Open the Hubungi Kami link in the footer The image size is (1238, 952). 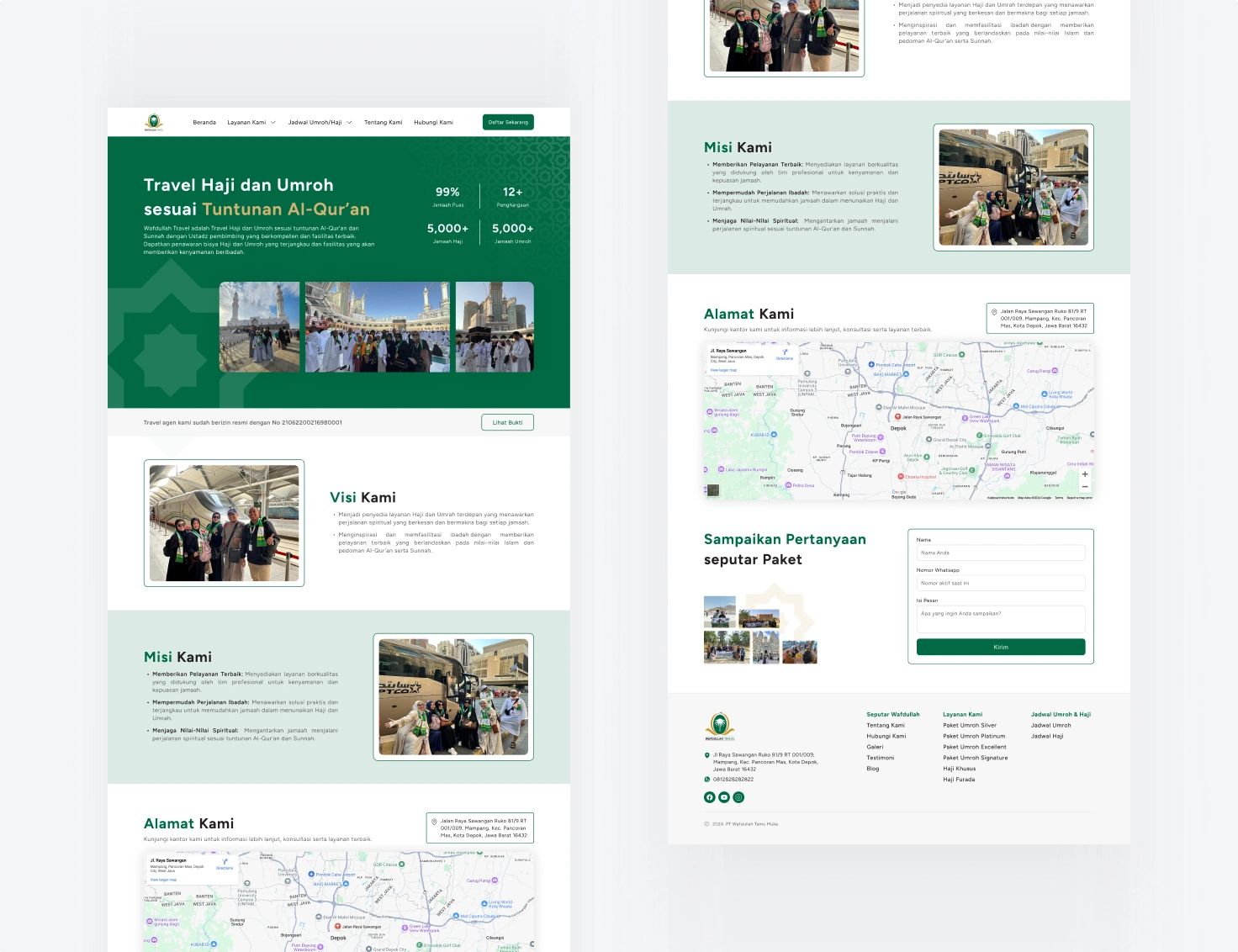tap(886, 736)
